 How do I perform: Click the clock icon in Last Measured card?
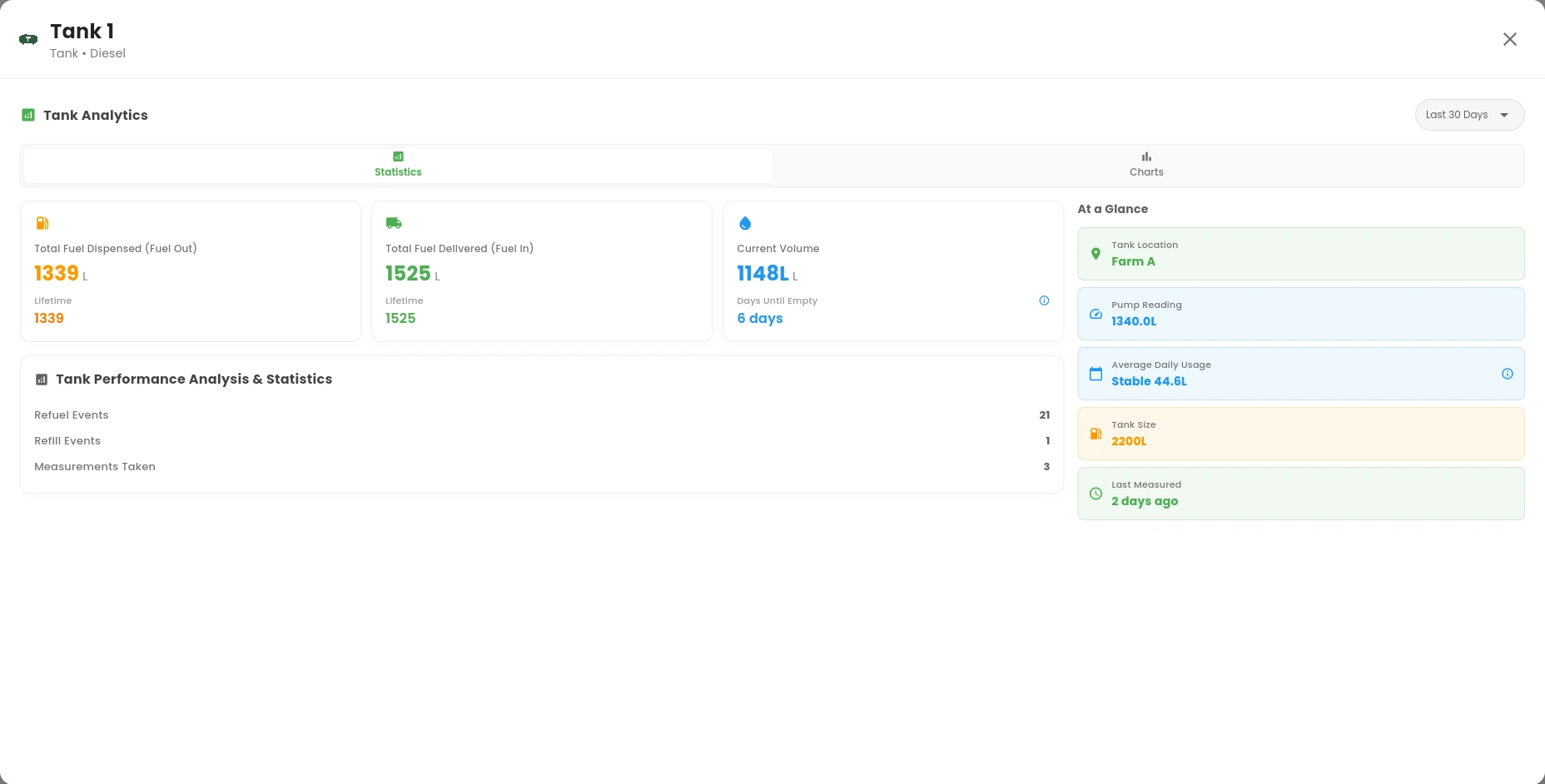click(x=1095, y=494)
